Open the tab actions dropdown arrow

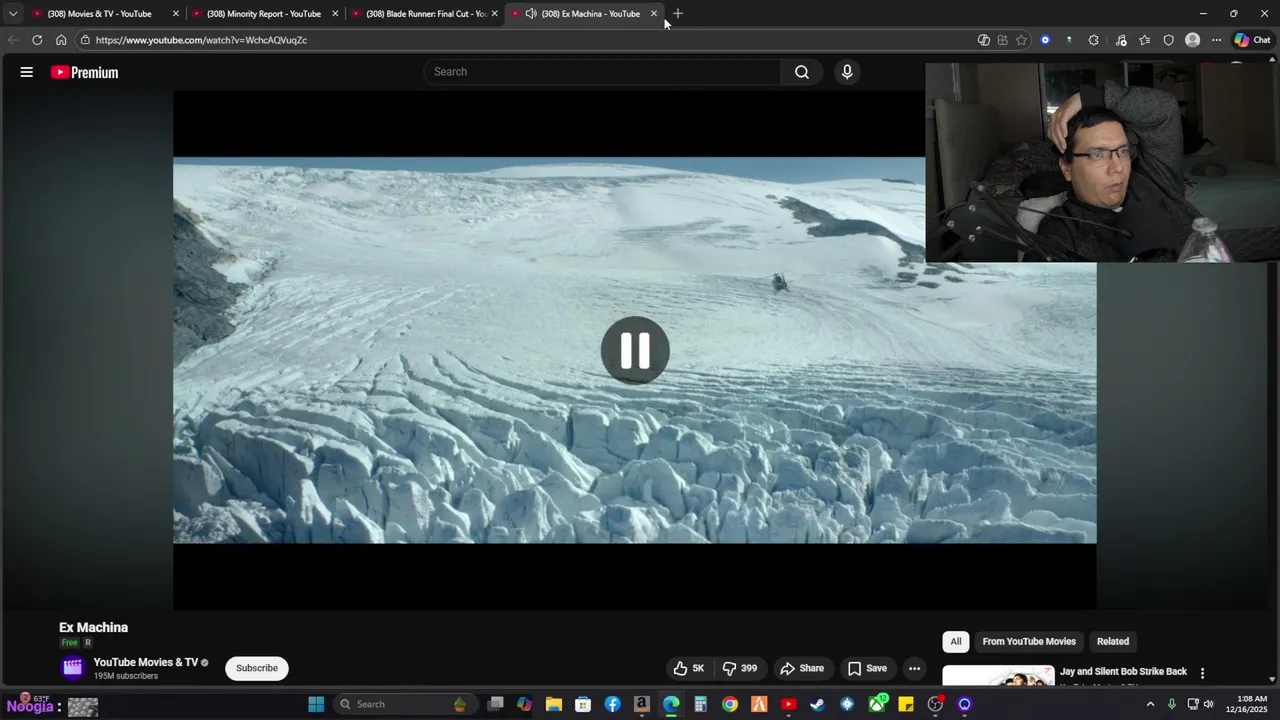pyautogui.click(x=13, y=14)
